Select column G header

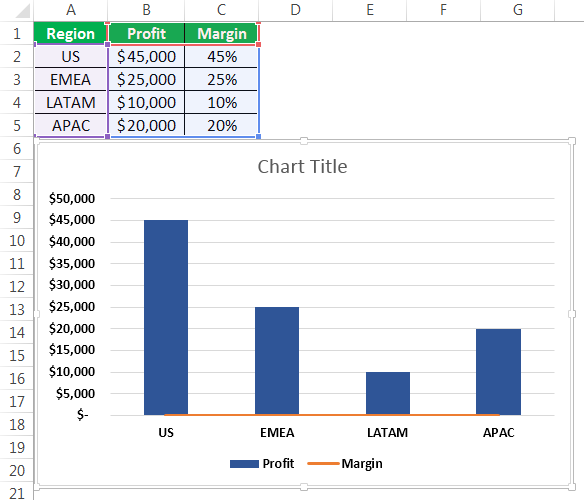[518, 10]
